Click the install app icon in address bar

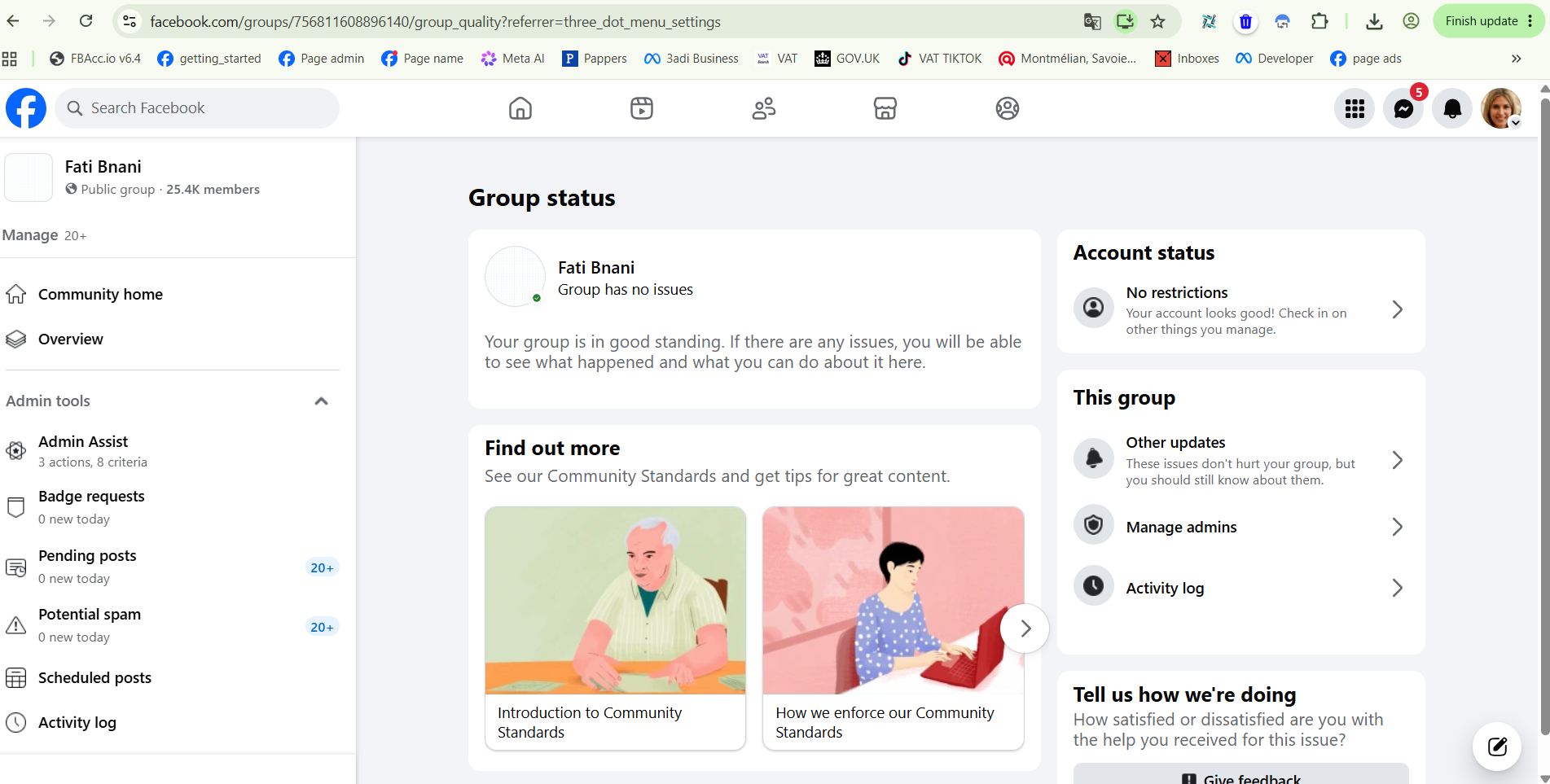pyautogui.click(x=1125, y=22)
